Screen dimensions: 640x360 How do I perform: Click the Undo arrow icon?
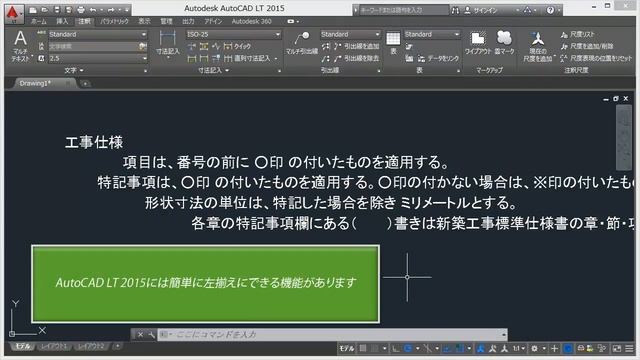pyautogui.click(x=93, y=9)
